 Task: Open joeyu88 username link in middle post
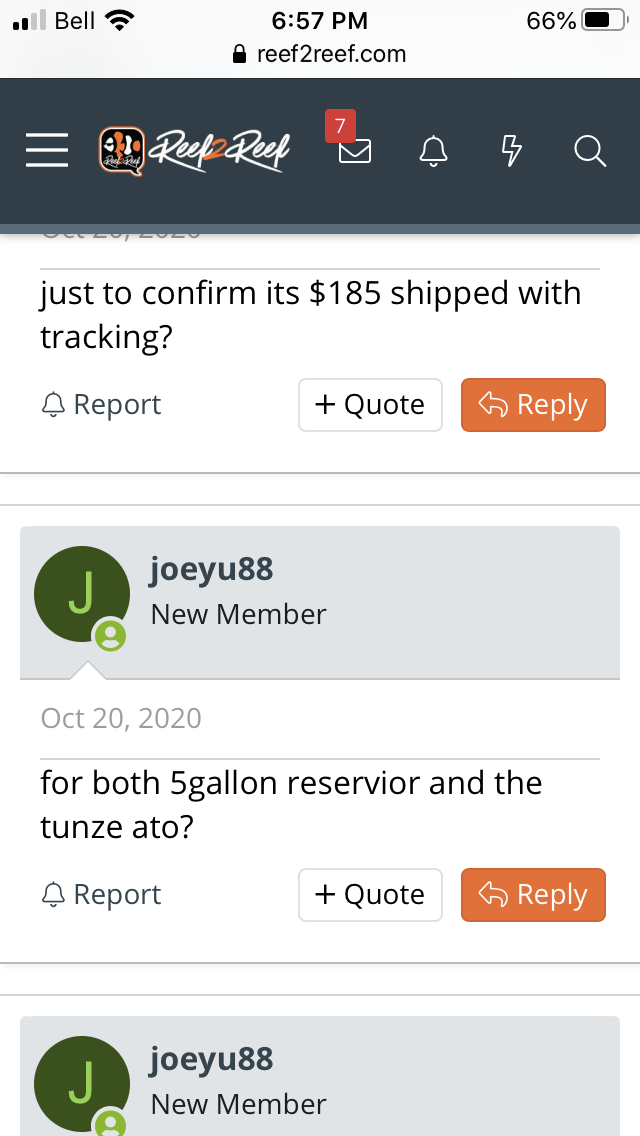pos(211,570)
